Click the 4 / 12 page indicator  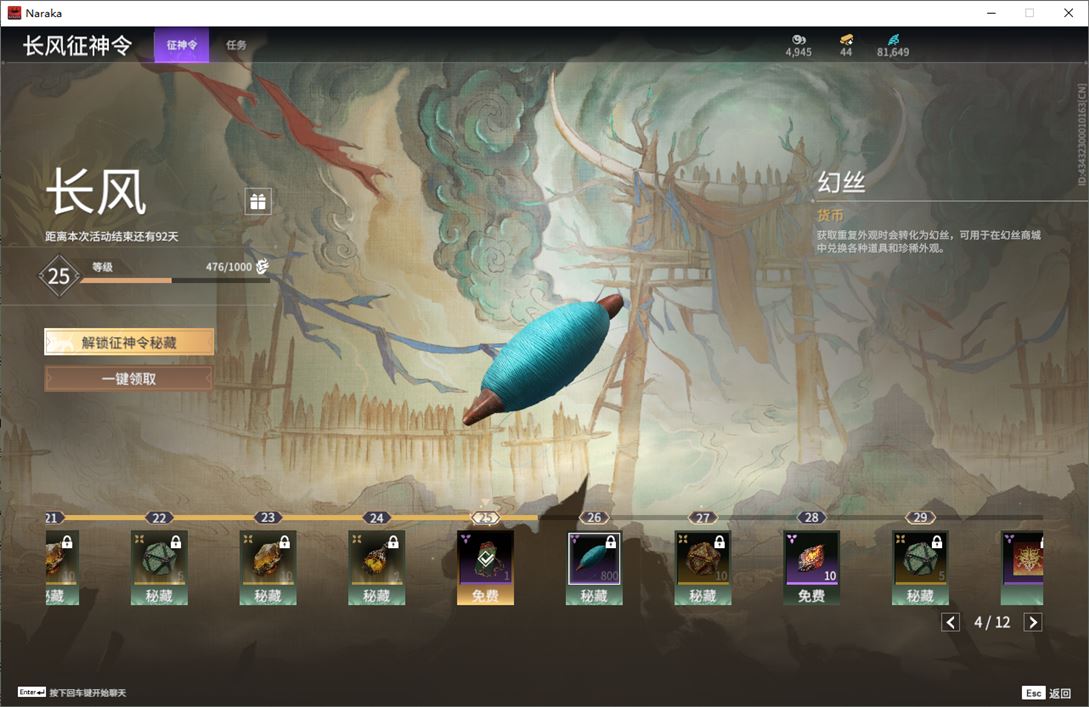pyautogui.click(x=992, y=622)
